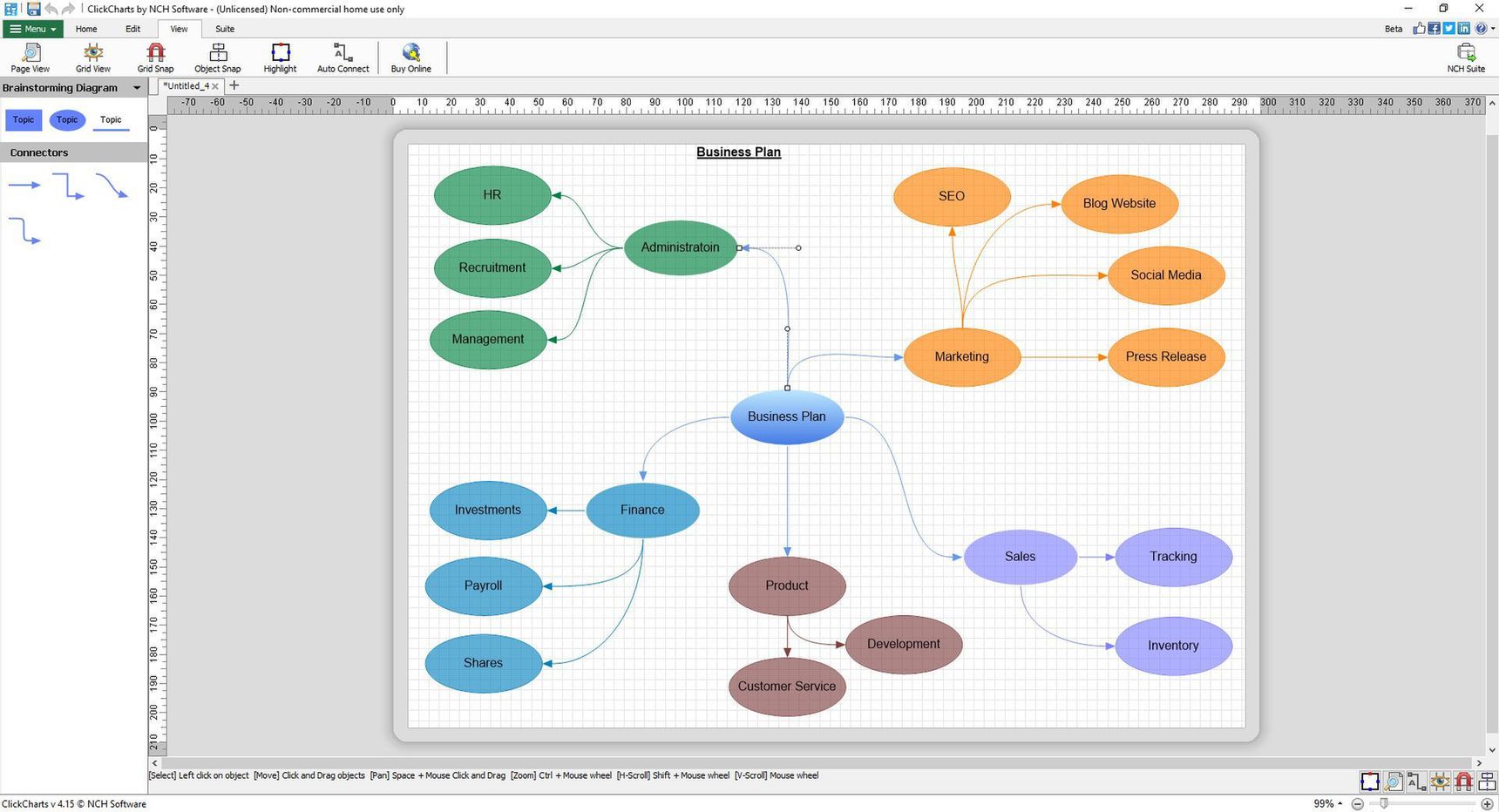Toggle grid view eye icon in status bar
1499x812 pixels.
click(1440, 782)
